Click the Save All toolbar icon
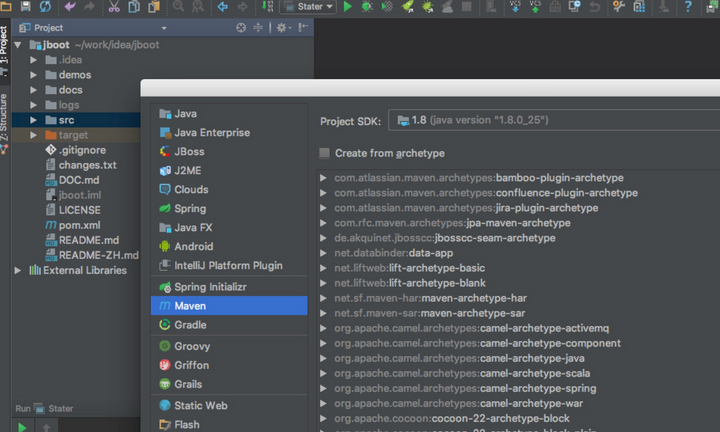Screen dimensions: 720x432 pos(25,6)
